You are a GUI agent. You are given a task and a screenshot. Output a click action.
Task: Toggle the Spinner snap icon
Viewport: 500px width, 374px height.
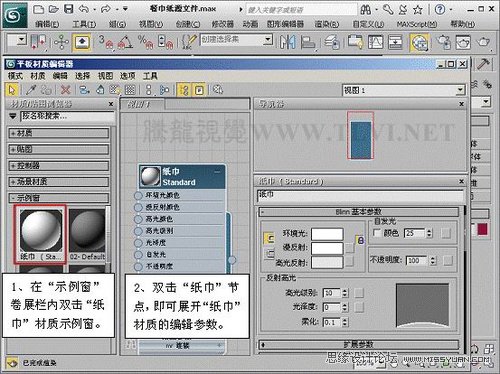click(x=166, y=42)
